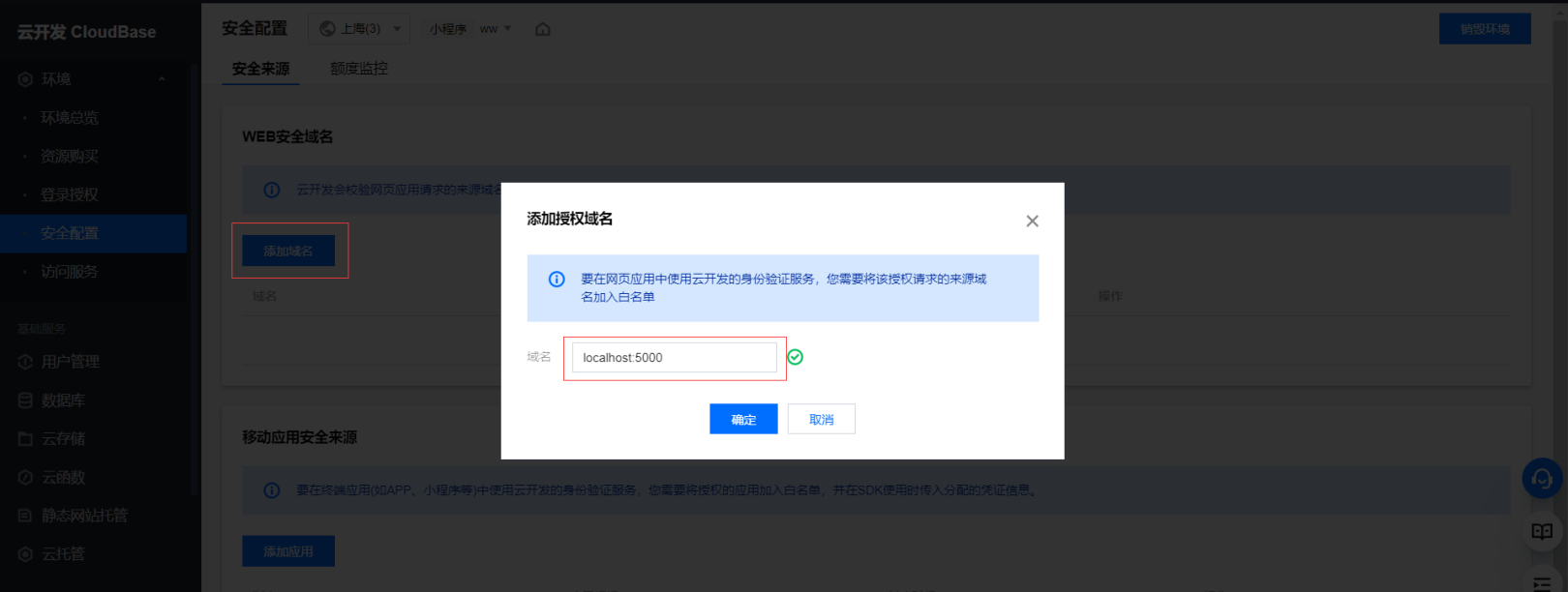Open 用户管理 in the sidebar
The image size is (1568, 592).
pyautogui.click(x=71, y=362)
